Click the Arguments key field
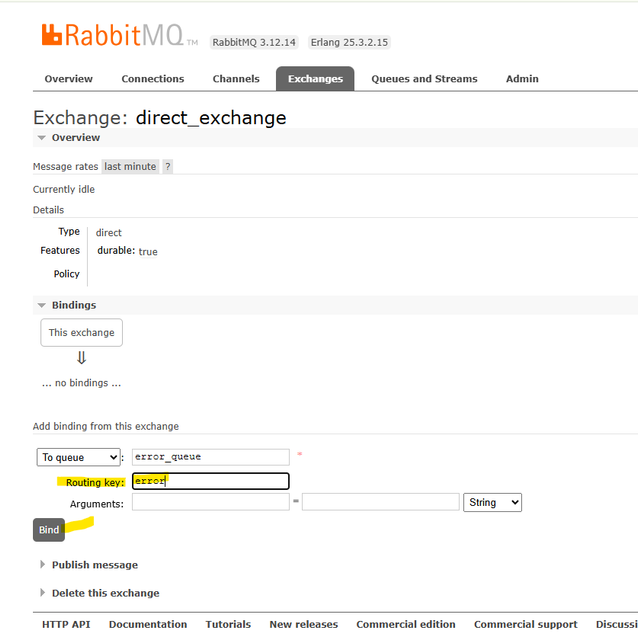This screenshot has width=638, height=640. (x=211, y=502)
